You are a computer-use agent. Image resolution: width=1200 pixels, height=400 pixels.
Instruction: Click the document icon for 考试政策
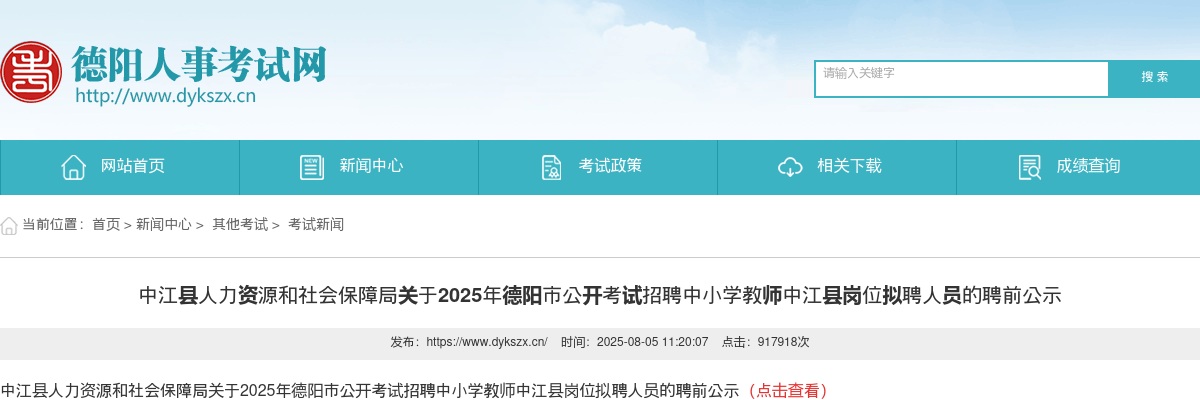tap(551, 167)
